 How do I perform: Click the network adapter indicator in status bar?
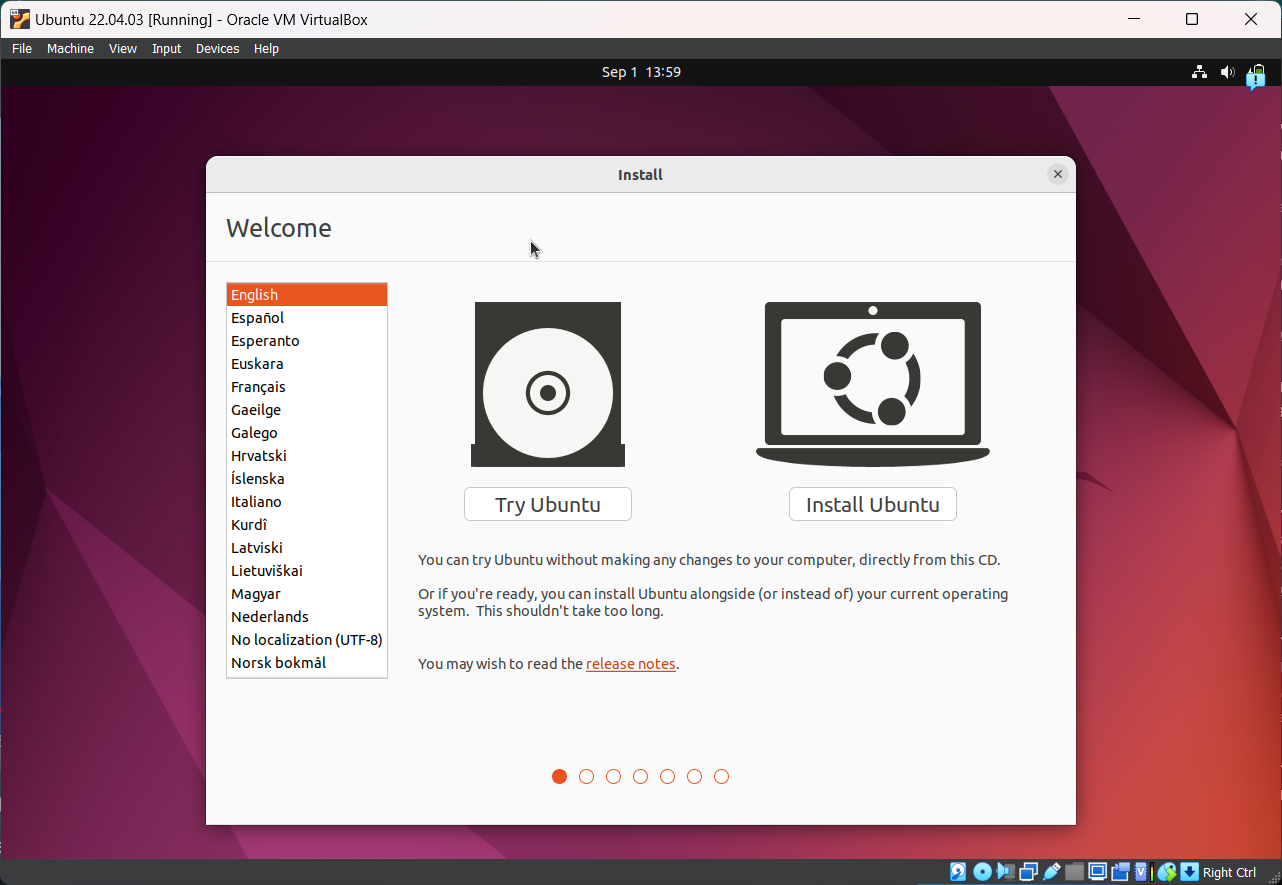(x=1028, y=872)
